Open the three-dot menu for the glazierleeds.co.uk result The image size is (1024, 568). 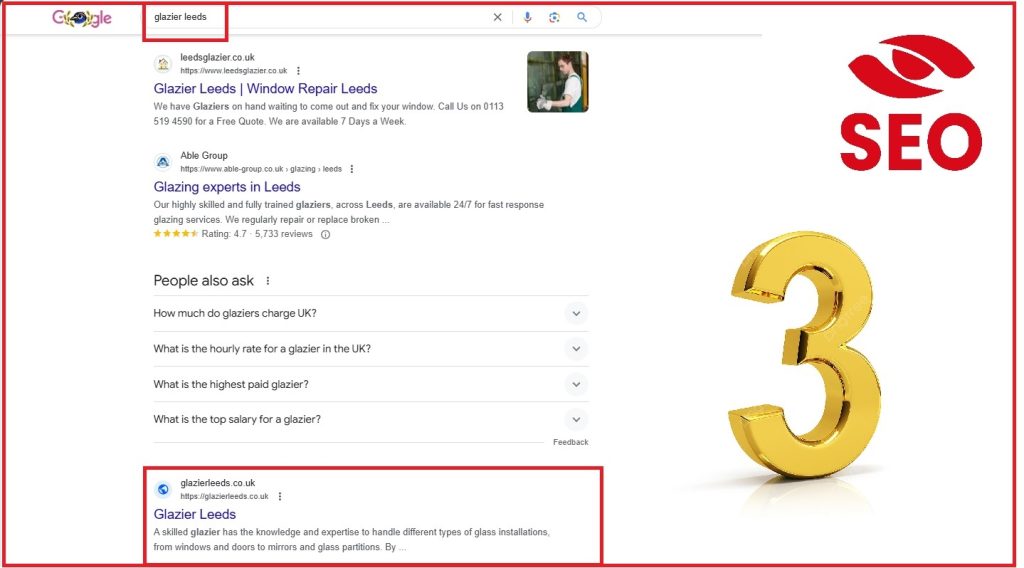coord(280,496)
